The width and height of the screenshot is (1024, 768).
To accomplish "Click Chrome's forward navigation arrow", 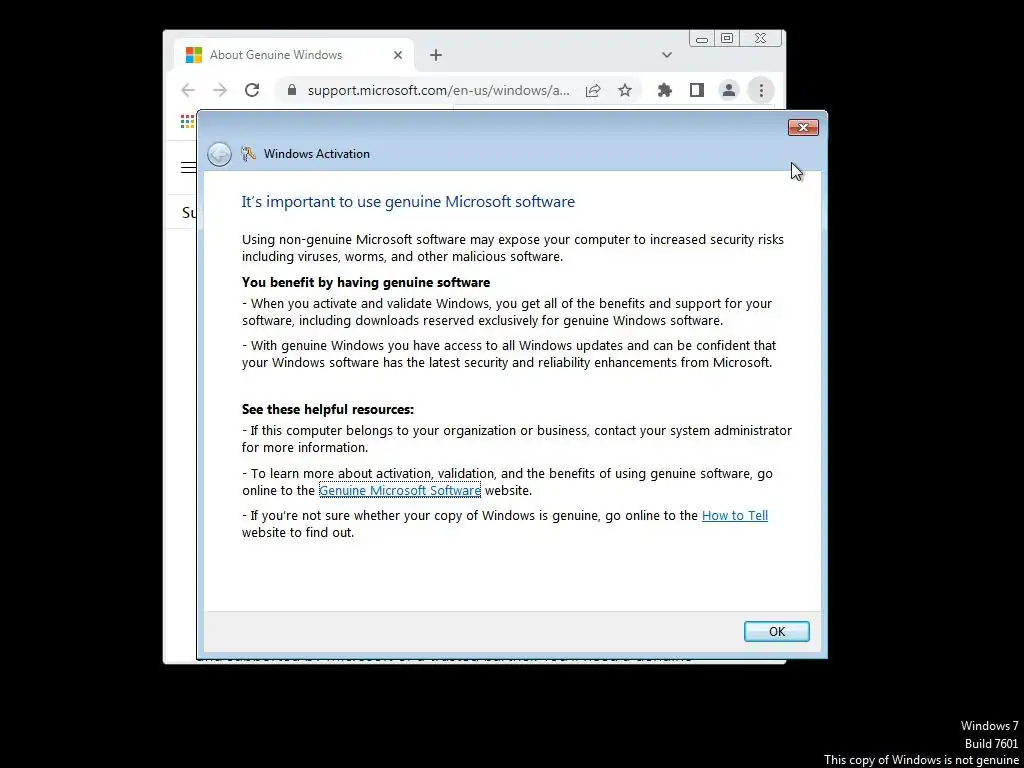I will click(220, 90).
